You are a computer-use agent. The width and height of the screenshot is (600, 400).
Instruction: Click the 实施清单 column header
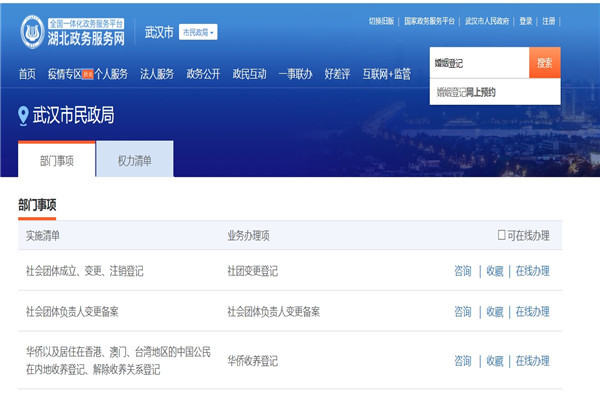coord(42,235)
